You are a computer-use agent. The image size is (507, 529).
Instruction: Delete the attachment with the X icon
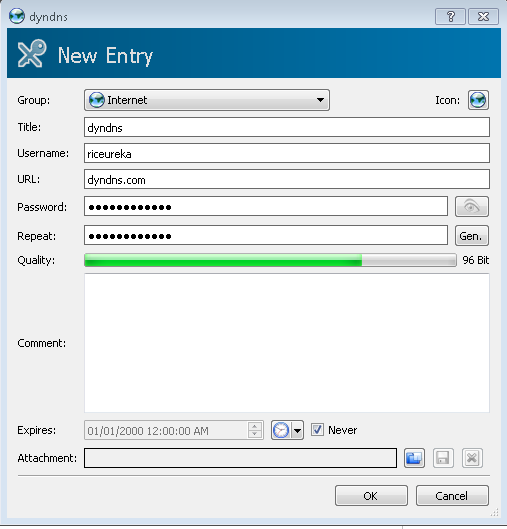pyautogui.click(x=472, y=458)
